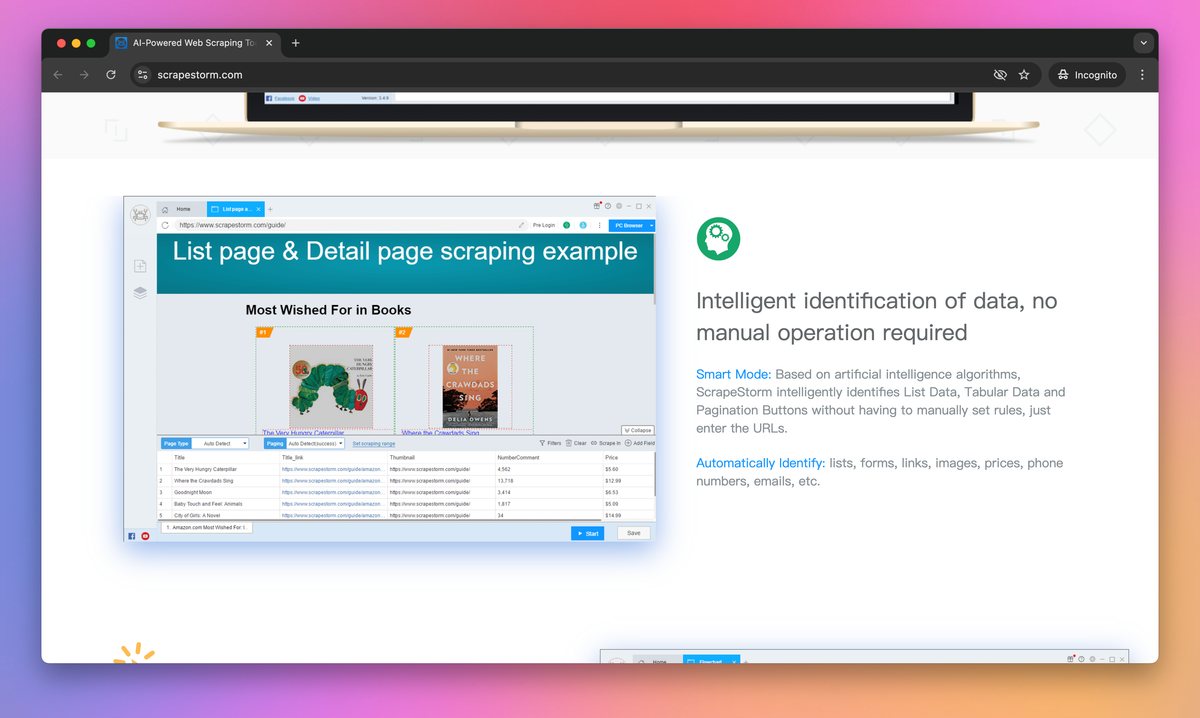Click the Facebook icon at bottom left
The height and width of the screenshot is (718, 1200).
click(x=132, y=536)
